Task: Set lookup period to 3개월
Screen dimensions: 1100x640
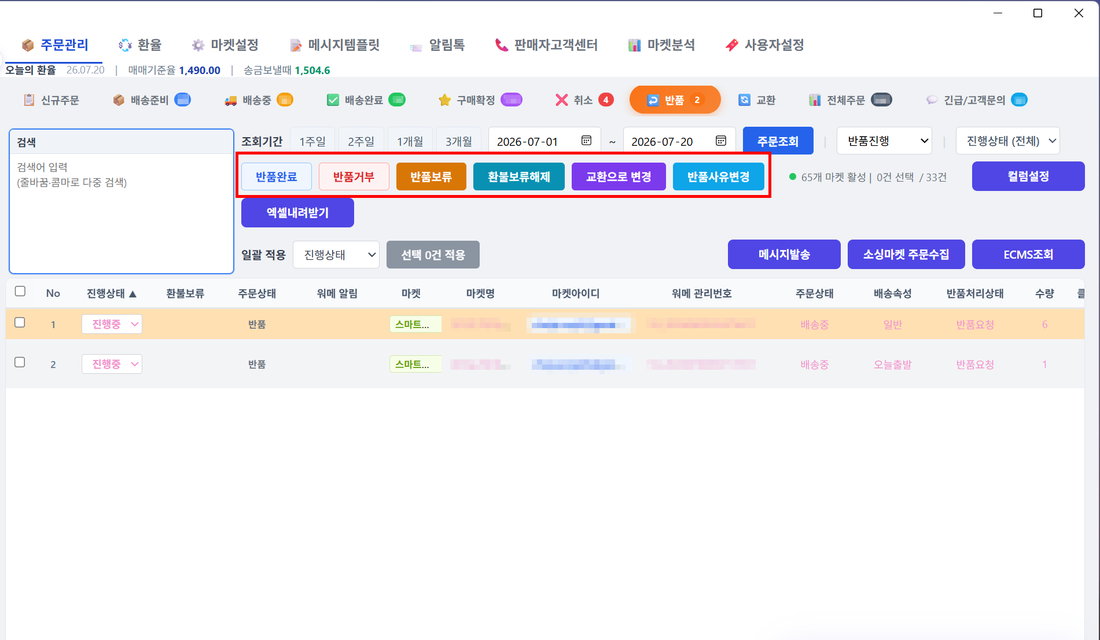Action: coord(459,141)
